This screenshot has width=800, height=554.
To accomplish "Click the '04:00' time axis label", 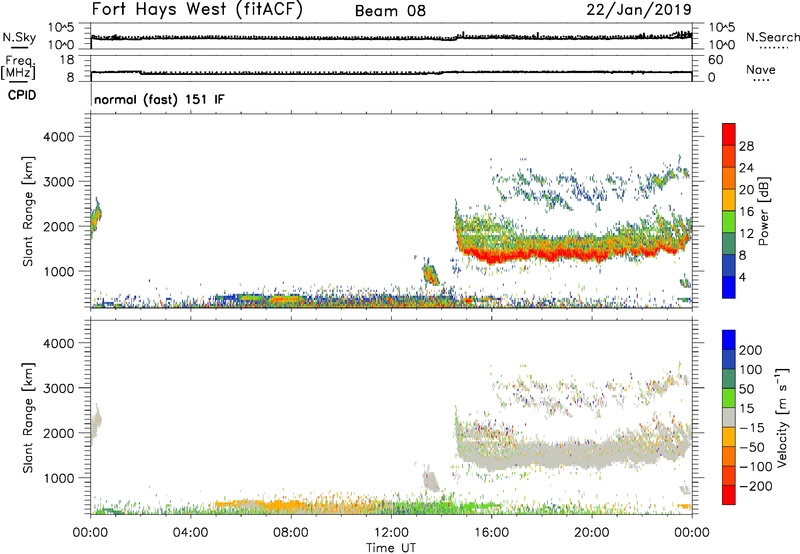I will tap(191, 533).
